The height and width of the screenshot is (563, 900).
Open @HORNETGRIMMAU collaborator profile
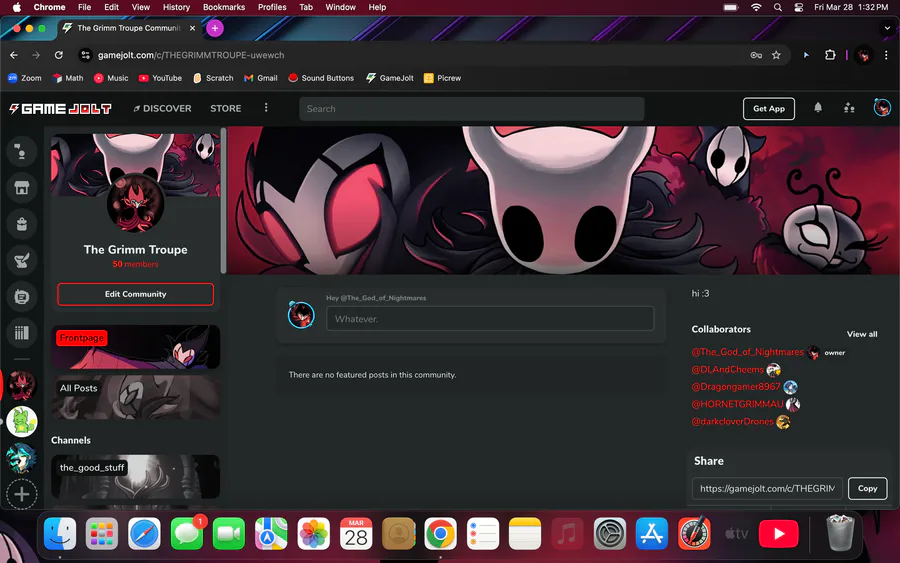pyautogui.click(x=738, y=404)
